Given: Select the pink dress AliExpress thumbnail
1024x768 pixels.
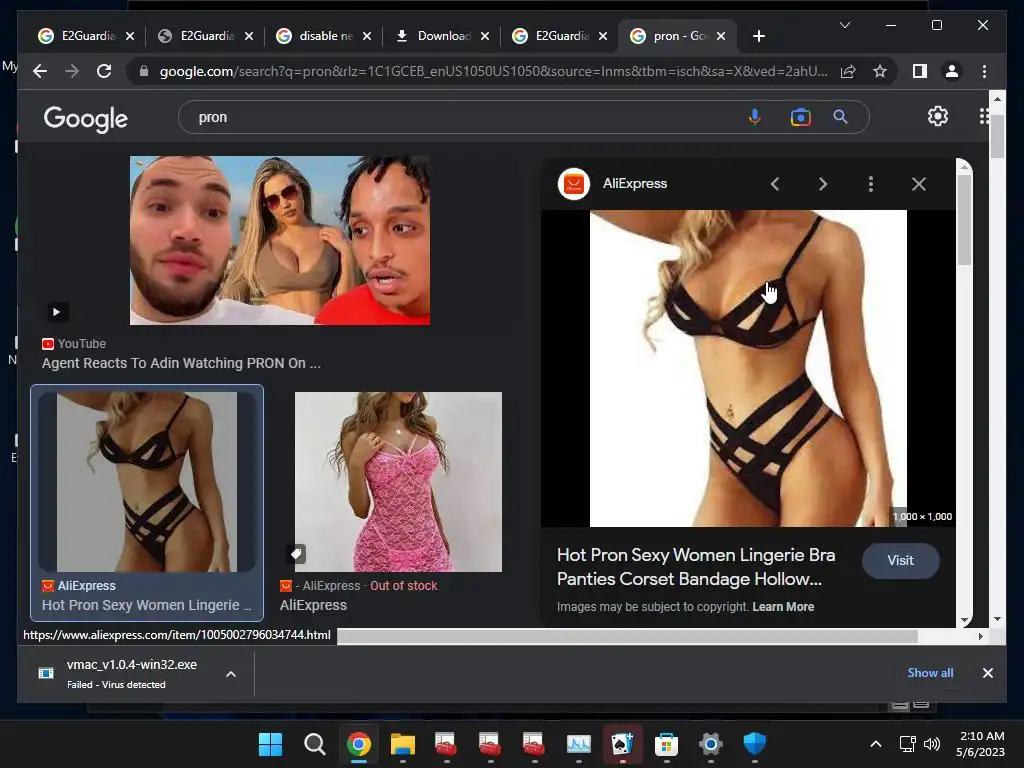Looking at the screenshot, I should point(398,482).
